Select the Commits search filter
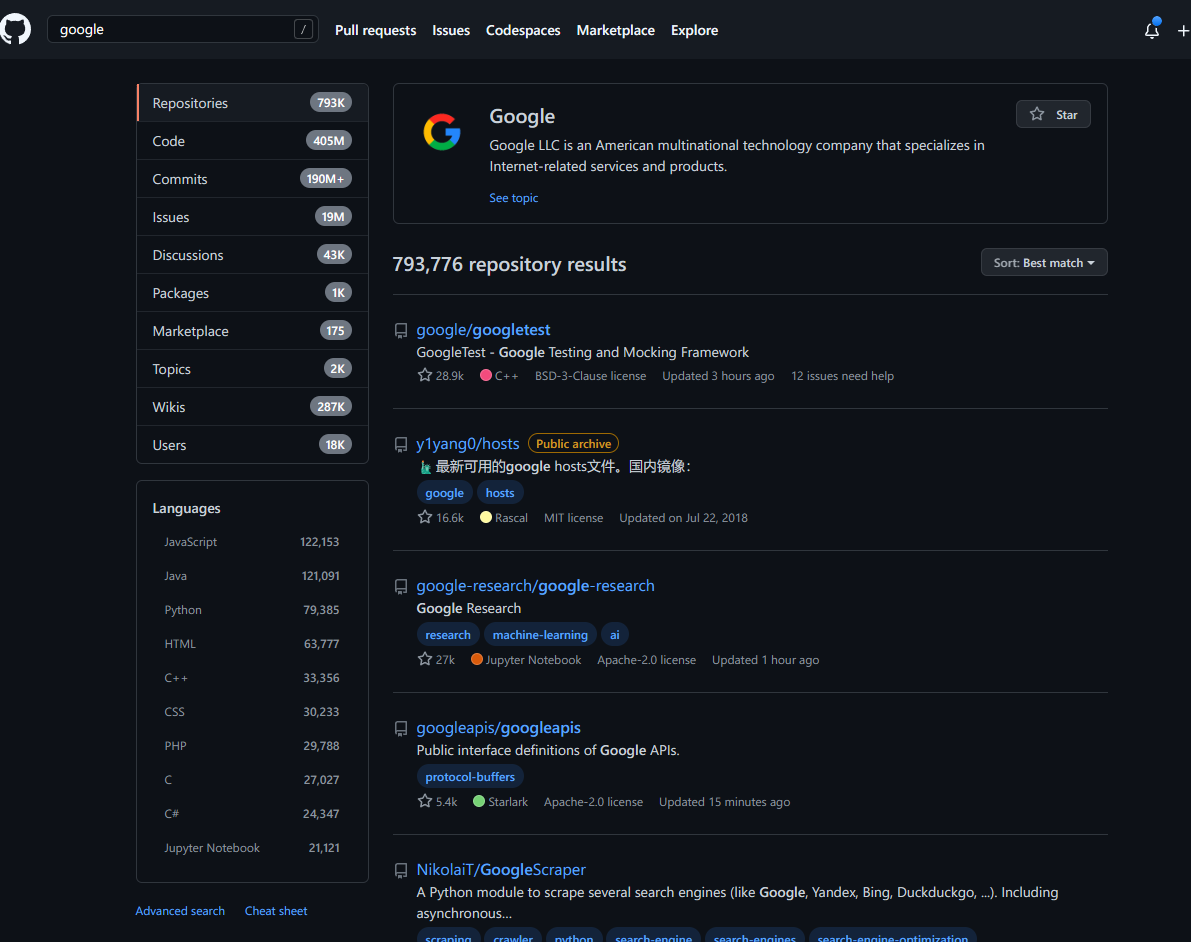 click(252, 179)
